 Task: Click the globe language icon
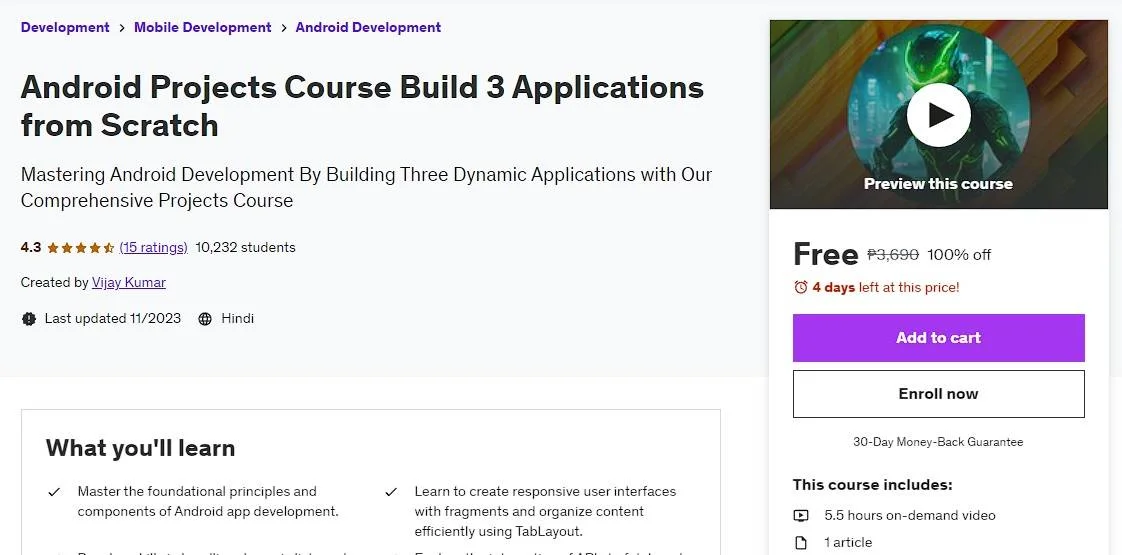[205, 319]
